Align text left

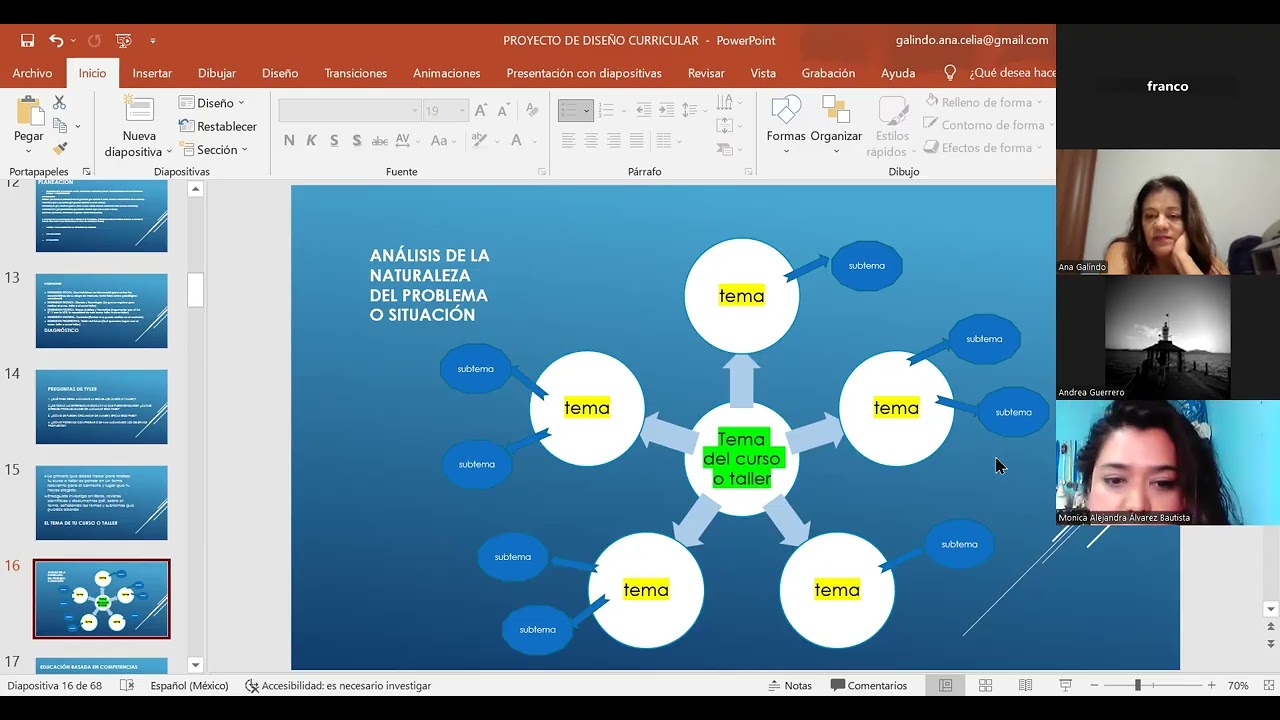tap(568, 141)
